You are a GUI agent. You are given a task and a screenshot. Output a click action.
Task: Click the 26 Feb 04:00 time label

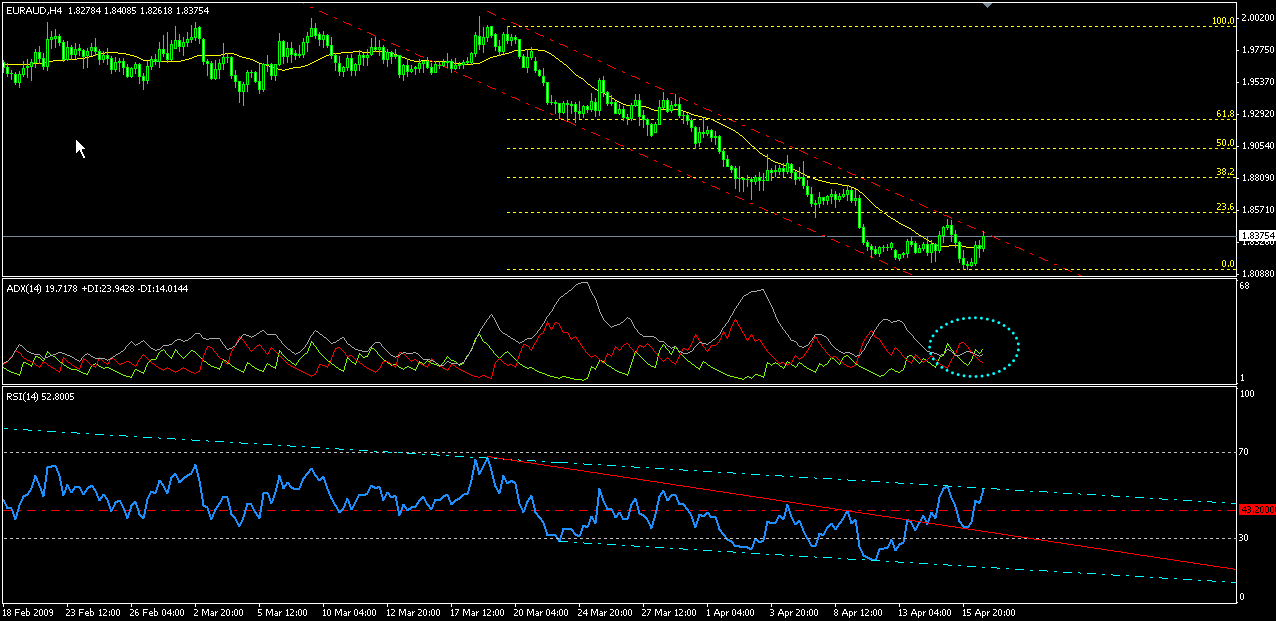coord(157,611)
